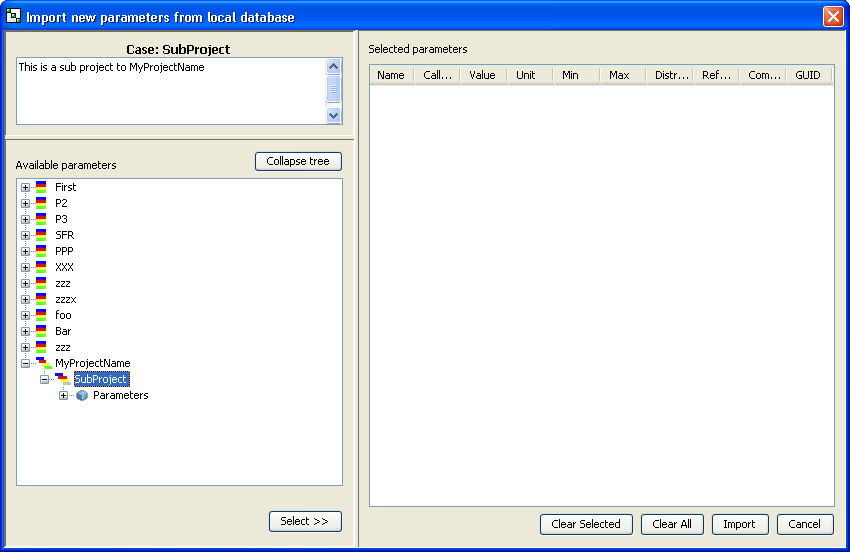Collapse the SubProject tree node

coord(44,380)
